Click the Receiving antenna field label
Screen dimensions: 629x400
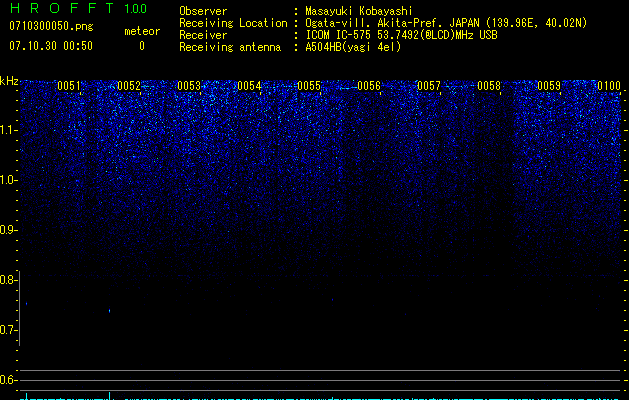230,47
